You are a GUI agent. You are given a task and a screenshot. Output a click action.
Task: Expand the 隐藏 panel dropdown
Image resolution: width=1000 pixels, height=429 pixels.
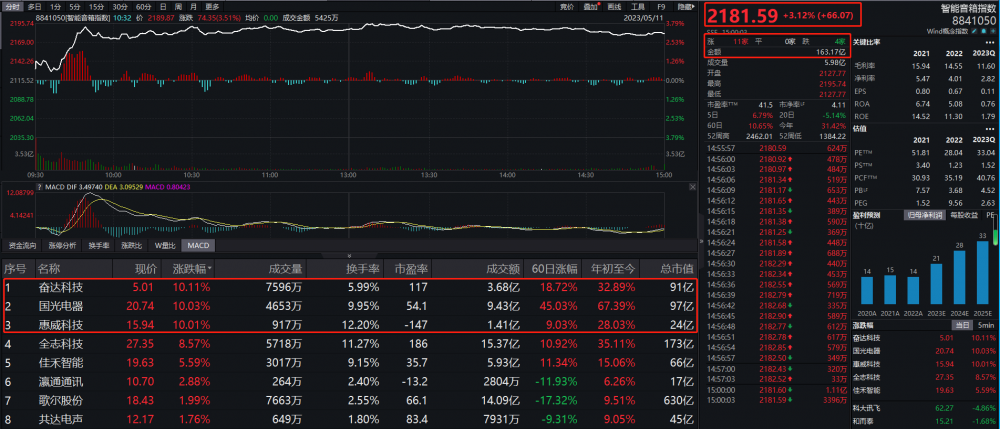tap(686, 6)
